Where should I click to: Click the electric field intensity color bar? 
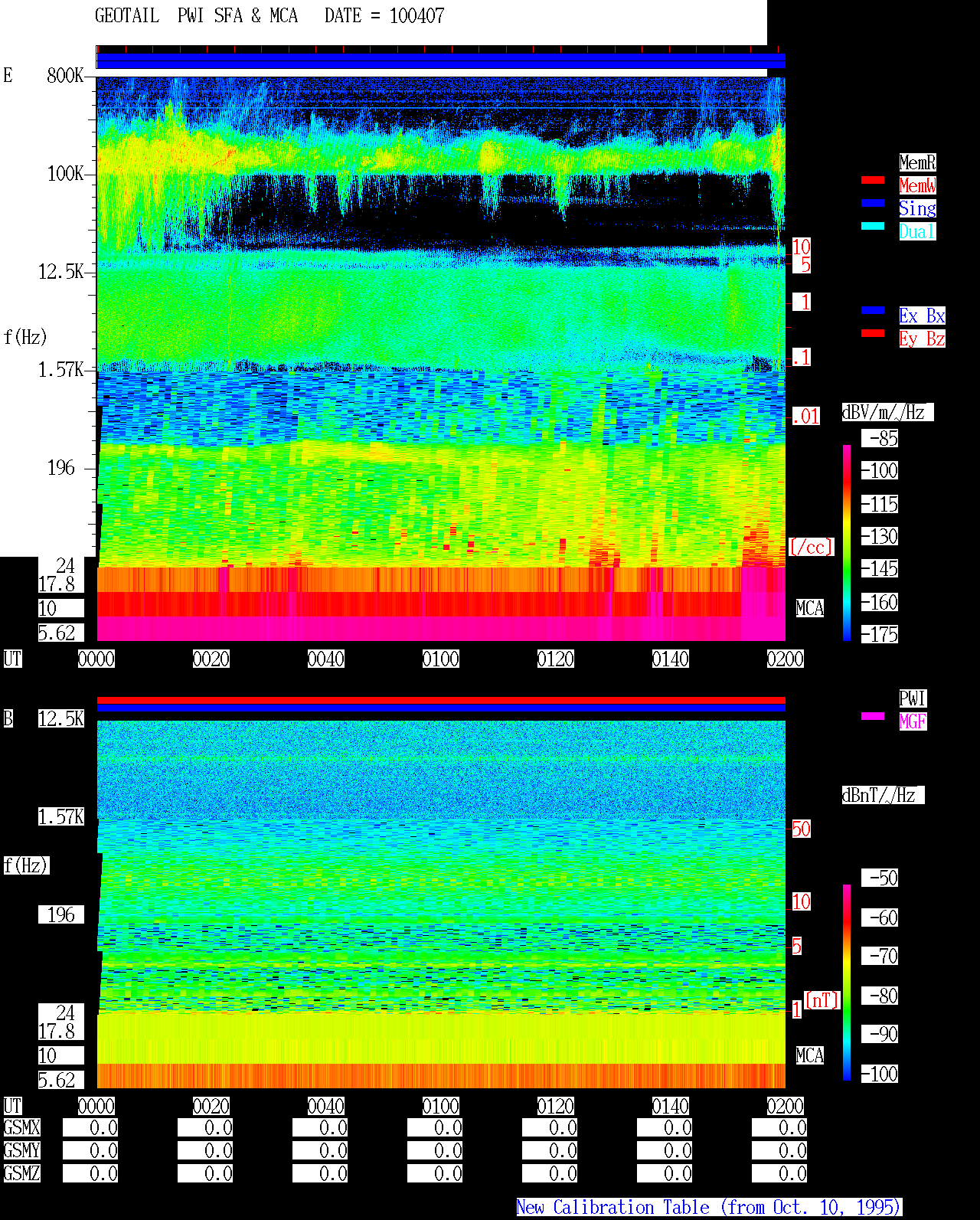pos(847,542)
